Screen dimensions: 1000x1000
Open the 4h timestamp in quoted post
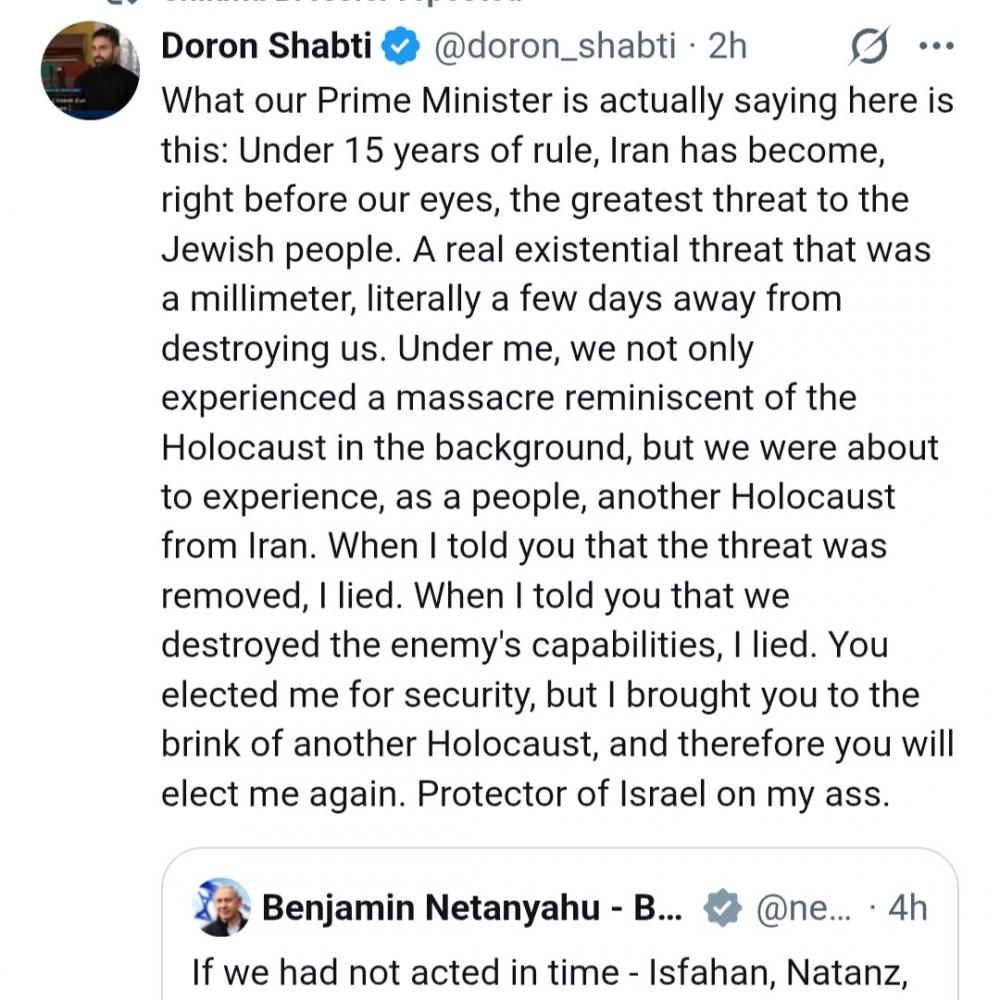click(907, 907)
